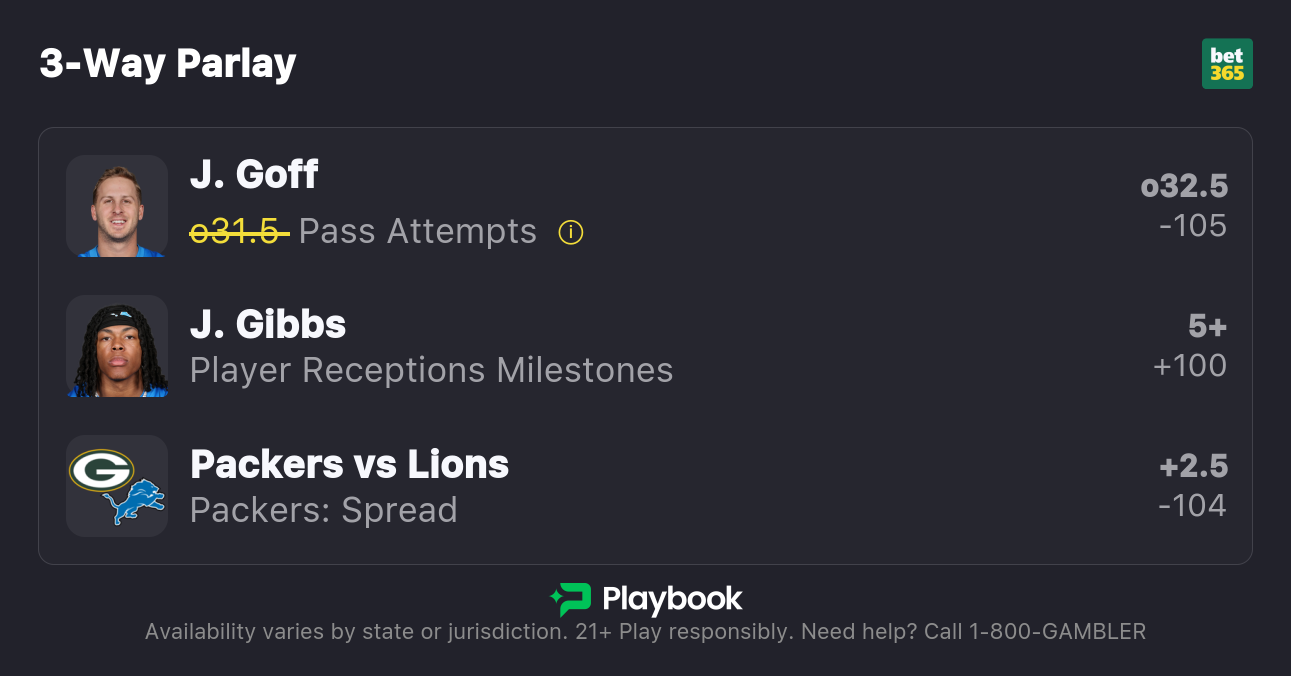Select the J. Goff player name
The image size is (1291, 676).
(x=254, y=175)
